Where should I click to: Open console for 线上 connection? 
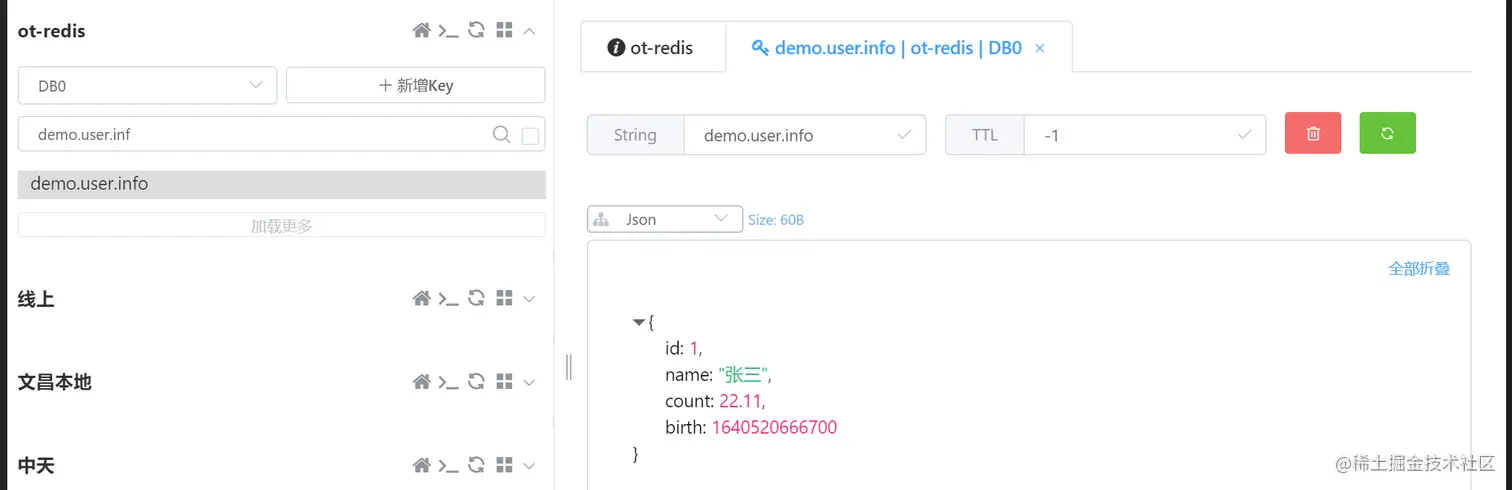[449, 298]
